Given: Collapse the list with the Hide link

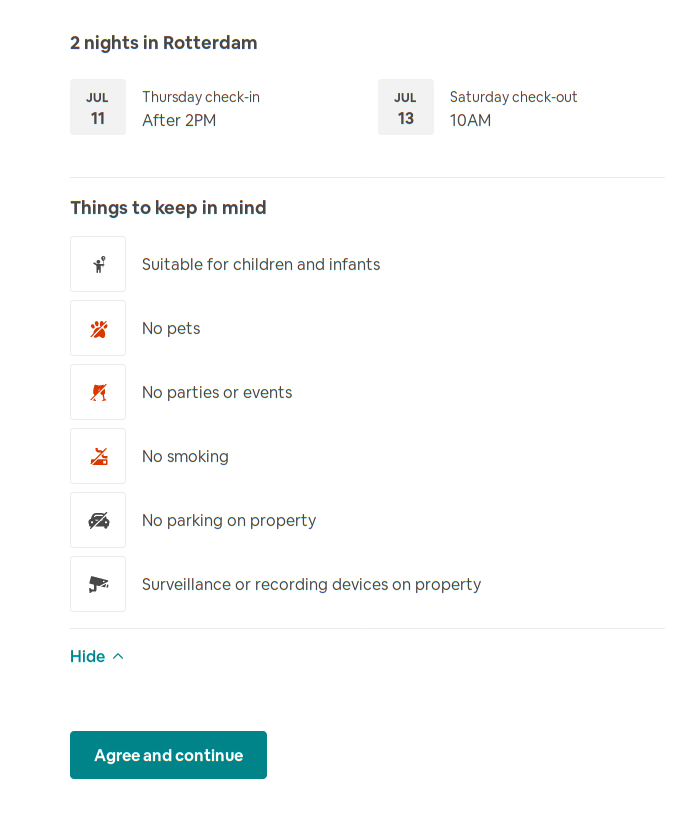Looking at the screenshot, I should pyautogui.click(x=88, y=657).
